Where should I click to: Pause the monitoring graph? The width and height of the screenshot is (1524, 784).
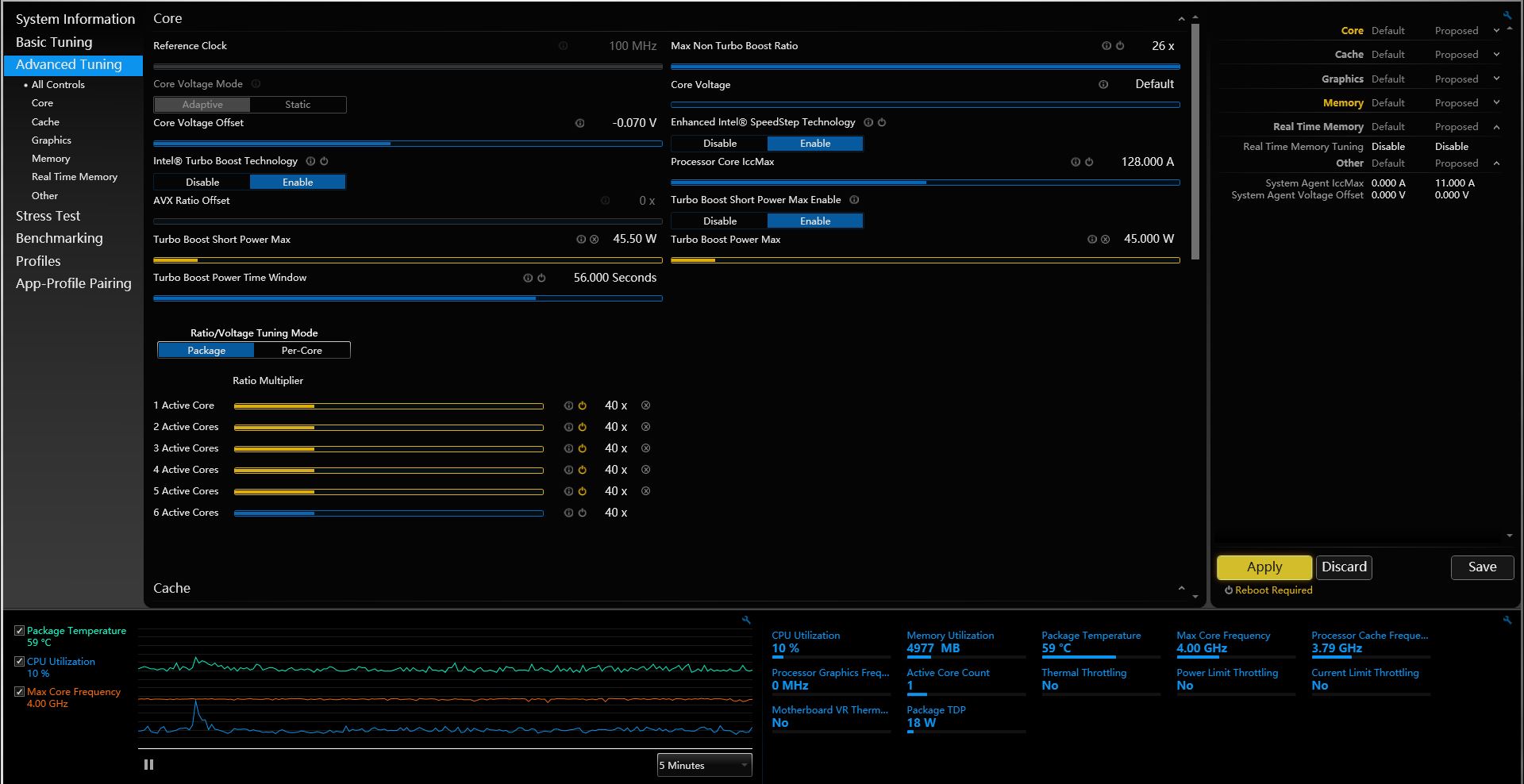click(x=148, y=765)
